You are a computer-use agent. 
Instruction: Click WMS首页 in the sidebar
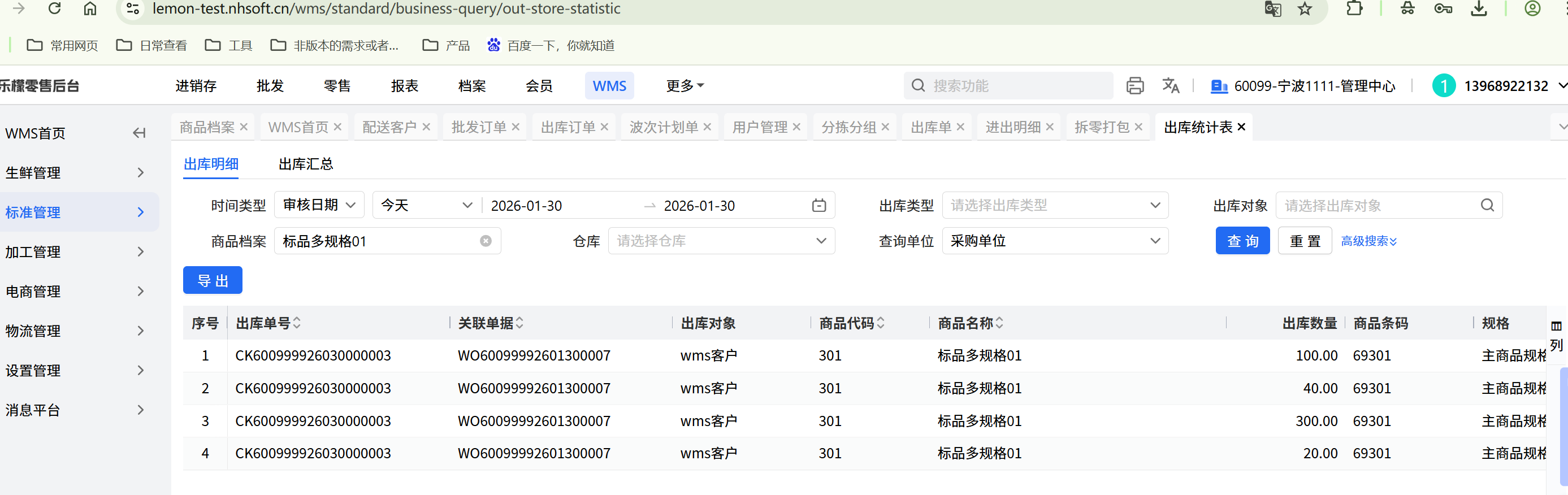(x=35, y=133)
